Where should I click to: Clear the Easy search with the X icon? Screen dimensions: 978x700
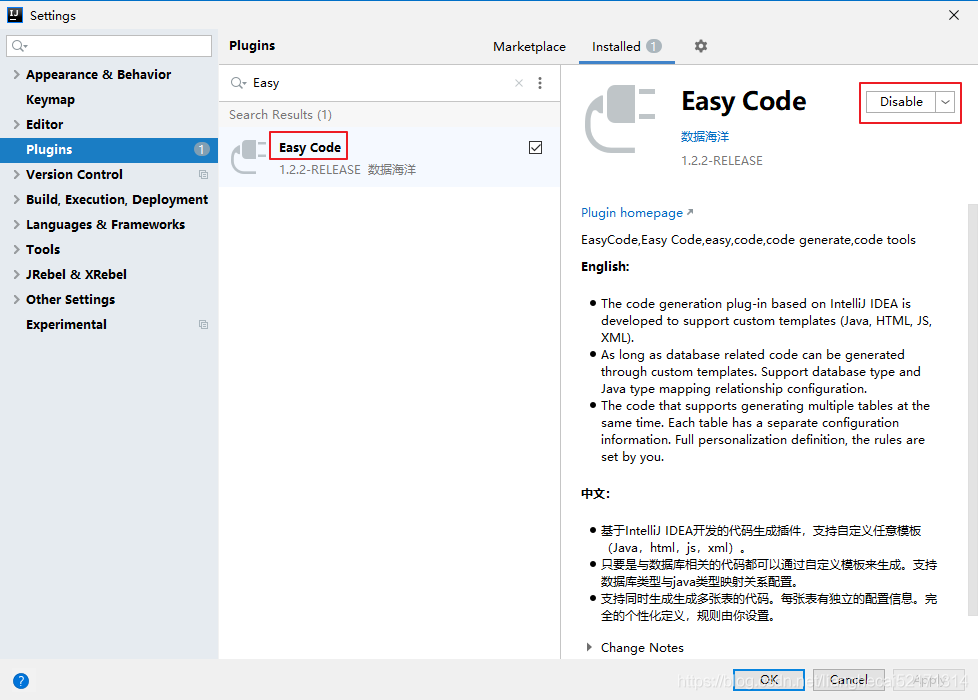coord(518,82)
